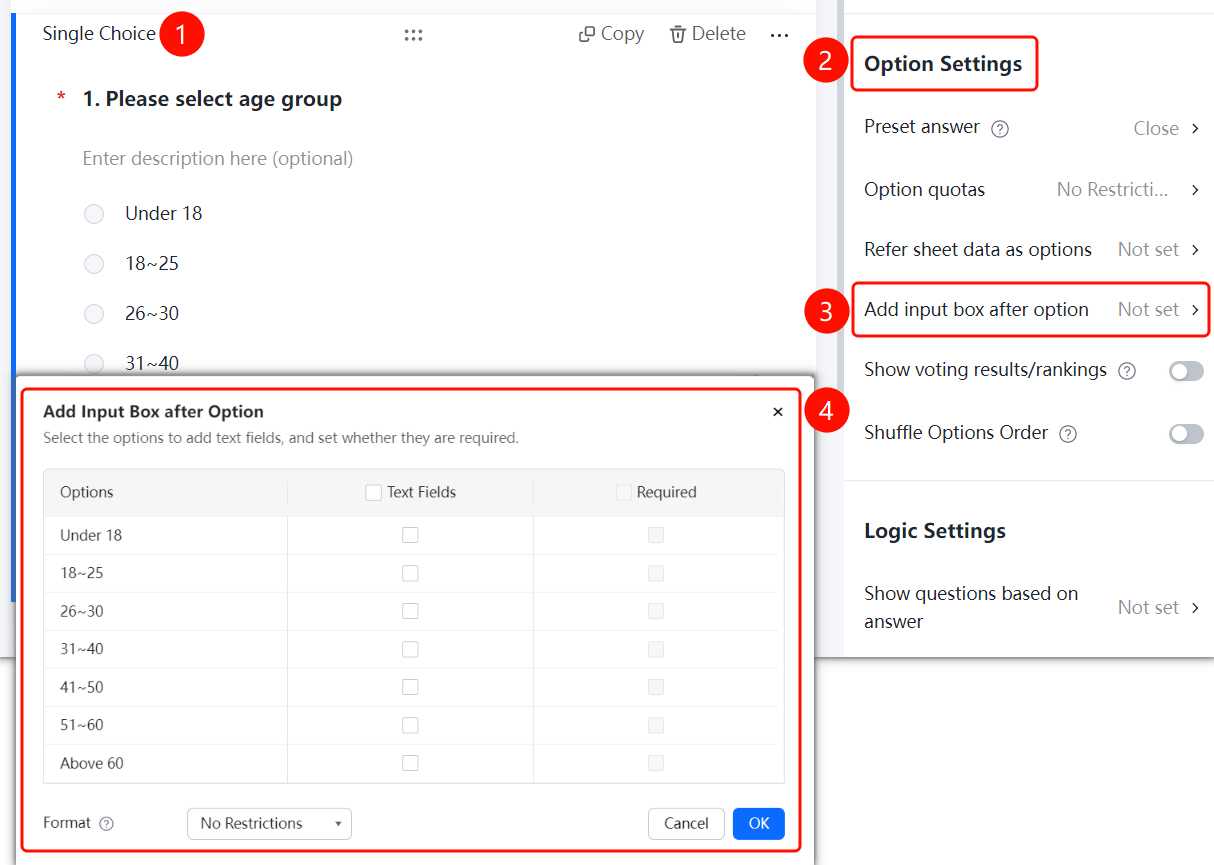
Task: Check the Text Fields header checkbox
Action: [374, 492]
